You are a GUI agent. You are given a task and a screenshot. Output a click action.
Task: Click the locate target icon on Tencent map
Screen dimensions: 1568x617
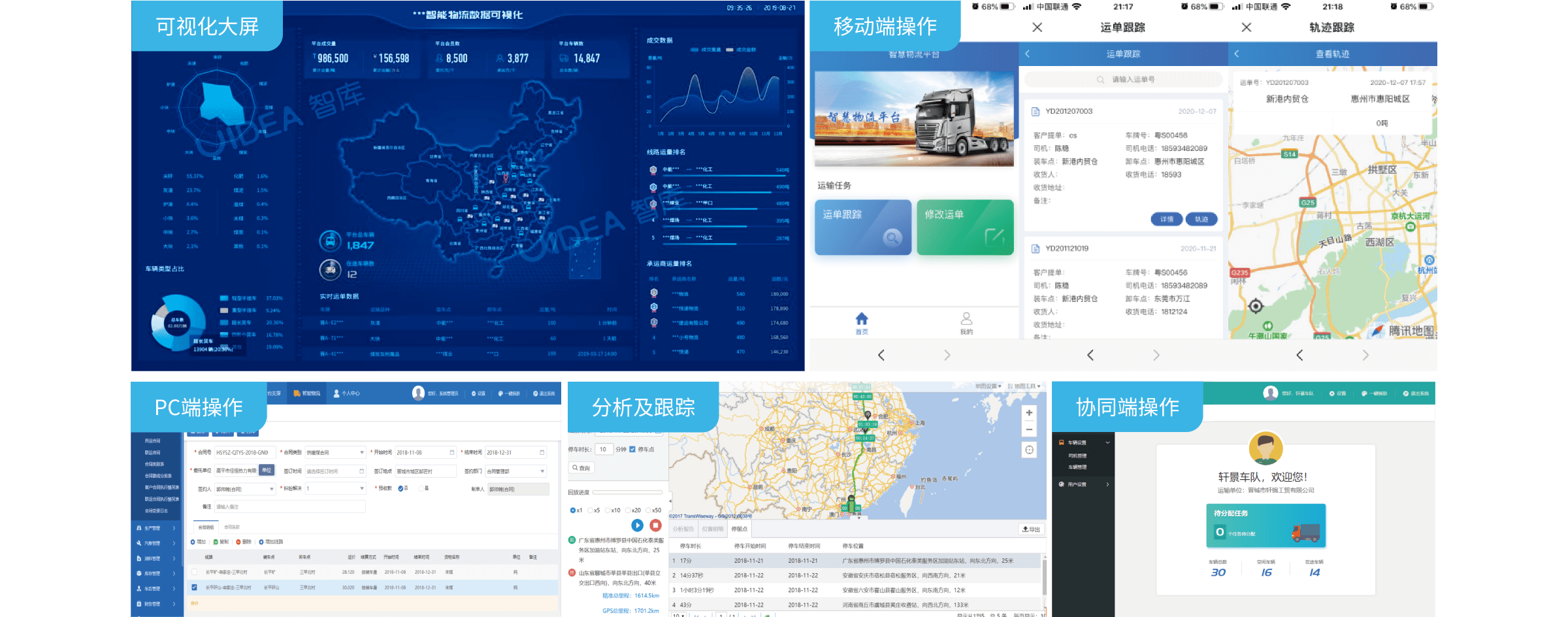(x=1255, y=306)
